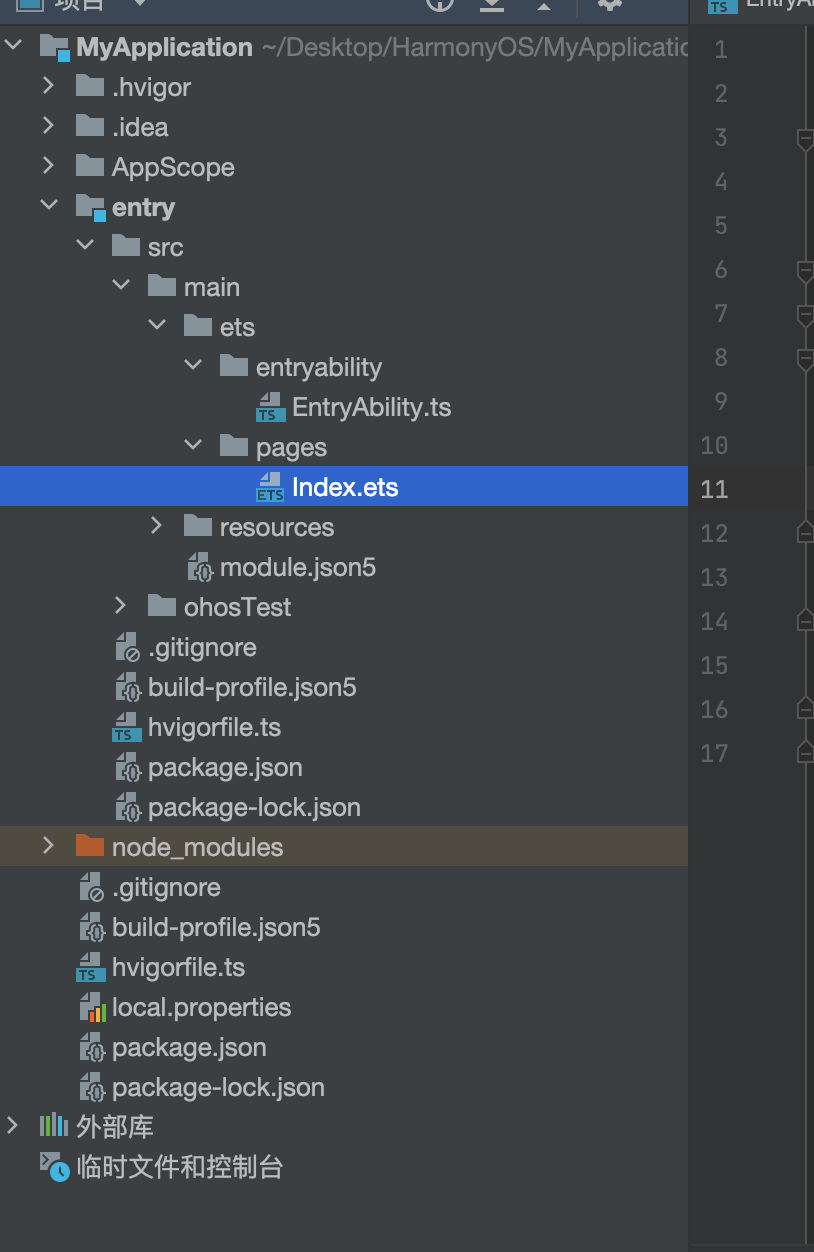Click the orange node_modules folder icon
The height and width of the screenshot is (1252, 814).
(x=90, y=847)
